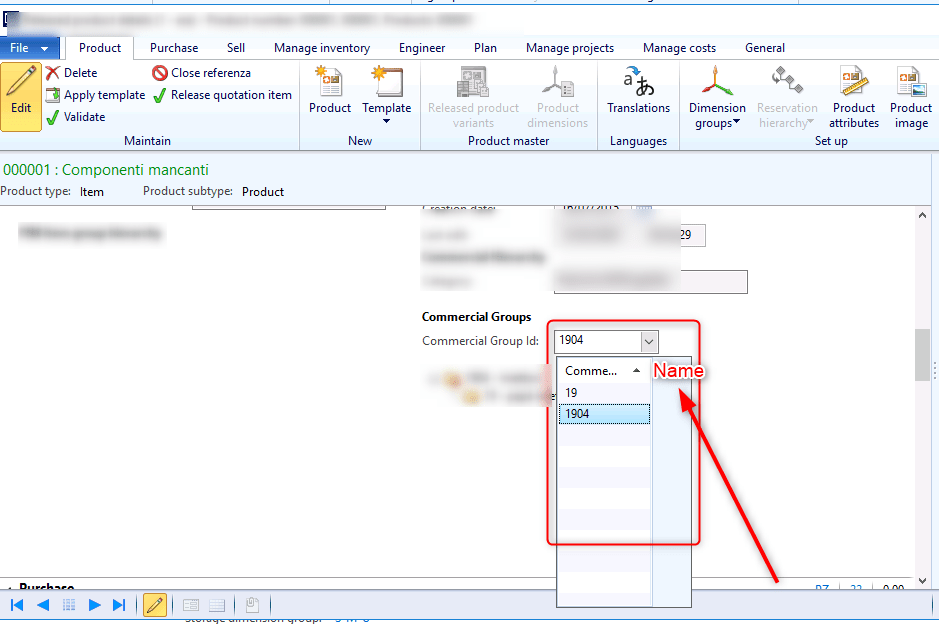Click the Product image icon

click(910, 97)
